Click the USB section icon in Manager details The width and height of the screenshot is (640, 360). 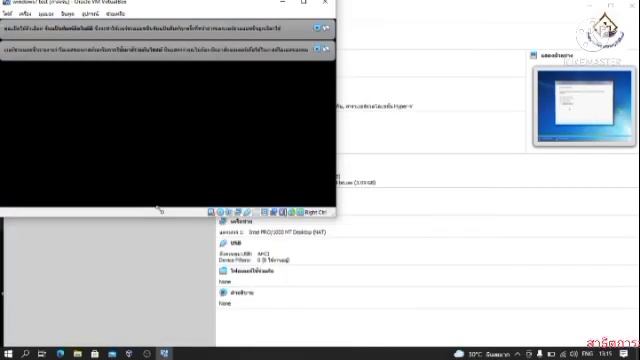[x=223, y=243]
